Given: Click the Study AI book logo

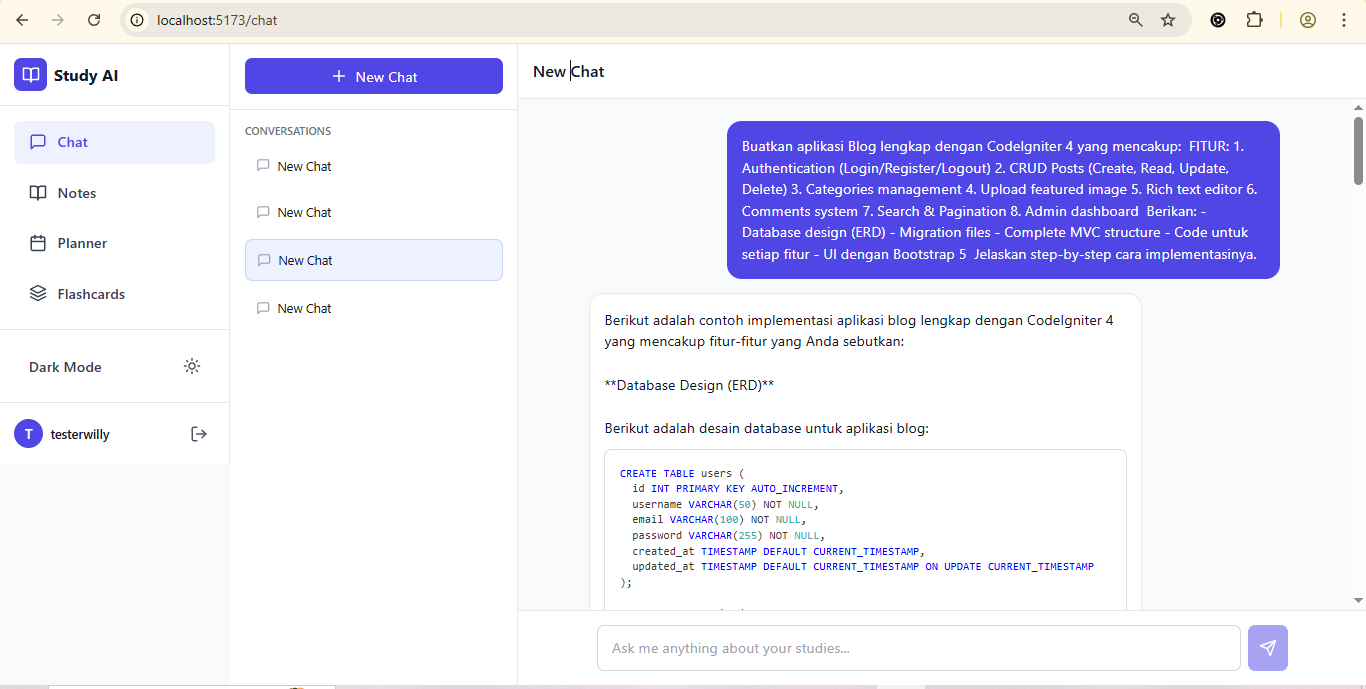Looking at the screenshot, I should (x=30, y=75).
